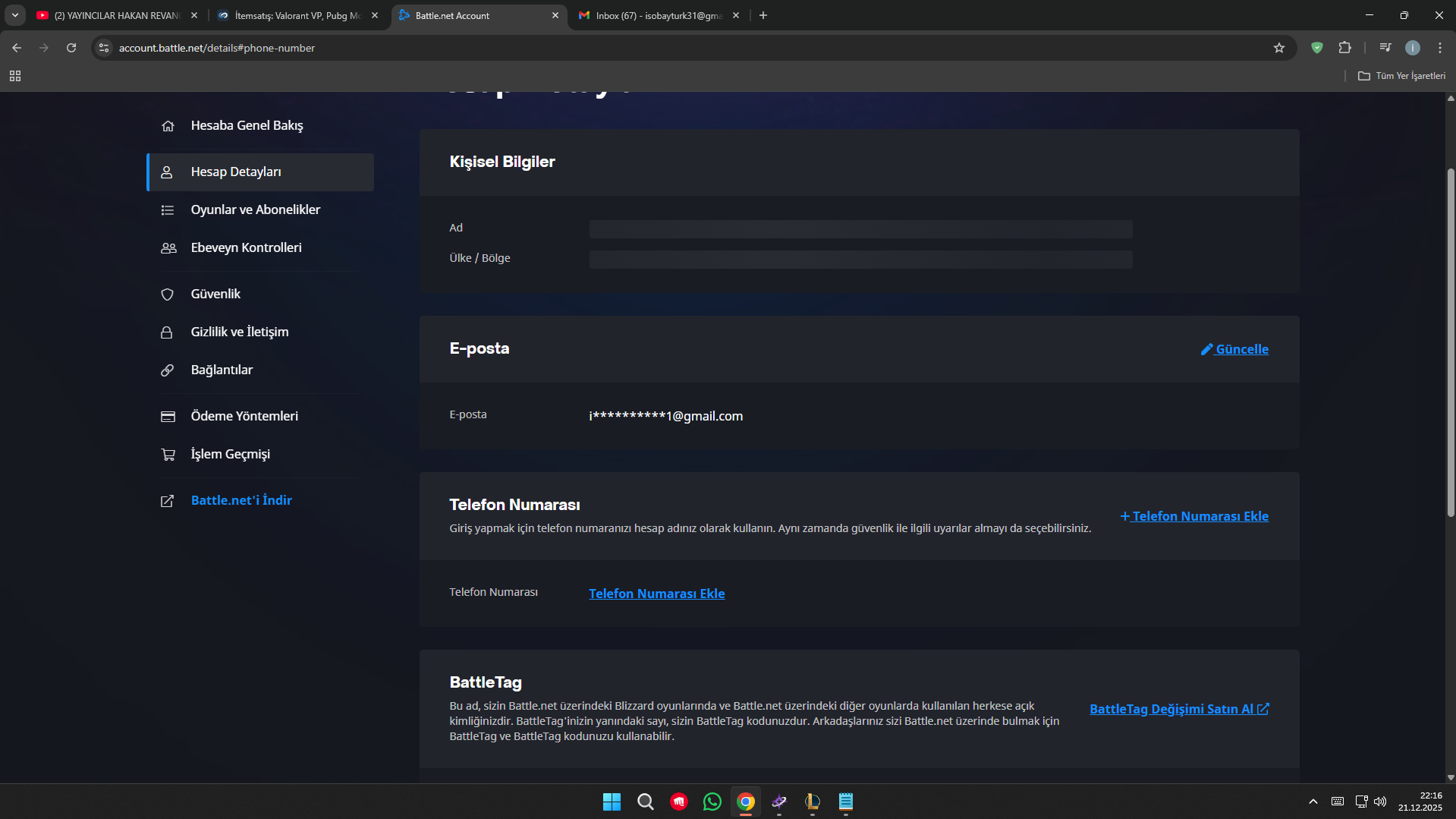This screenshot has height=819, width=1456.
Task: Click the Ebeveyn Kontrolleri people icon
Action: click(x=168, y=248)
